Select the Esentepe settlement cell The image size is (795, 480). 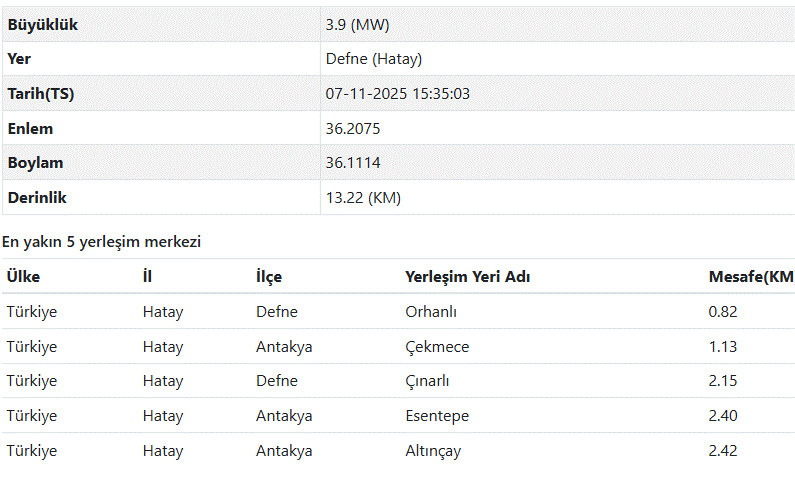tap(436, 416)
